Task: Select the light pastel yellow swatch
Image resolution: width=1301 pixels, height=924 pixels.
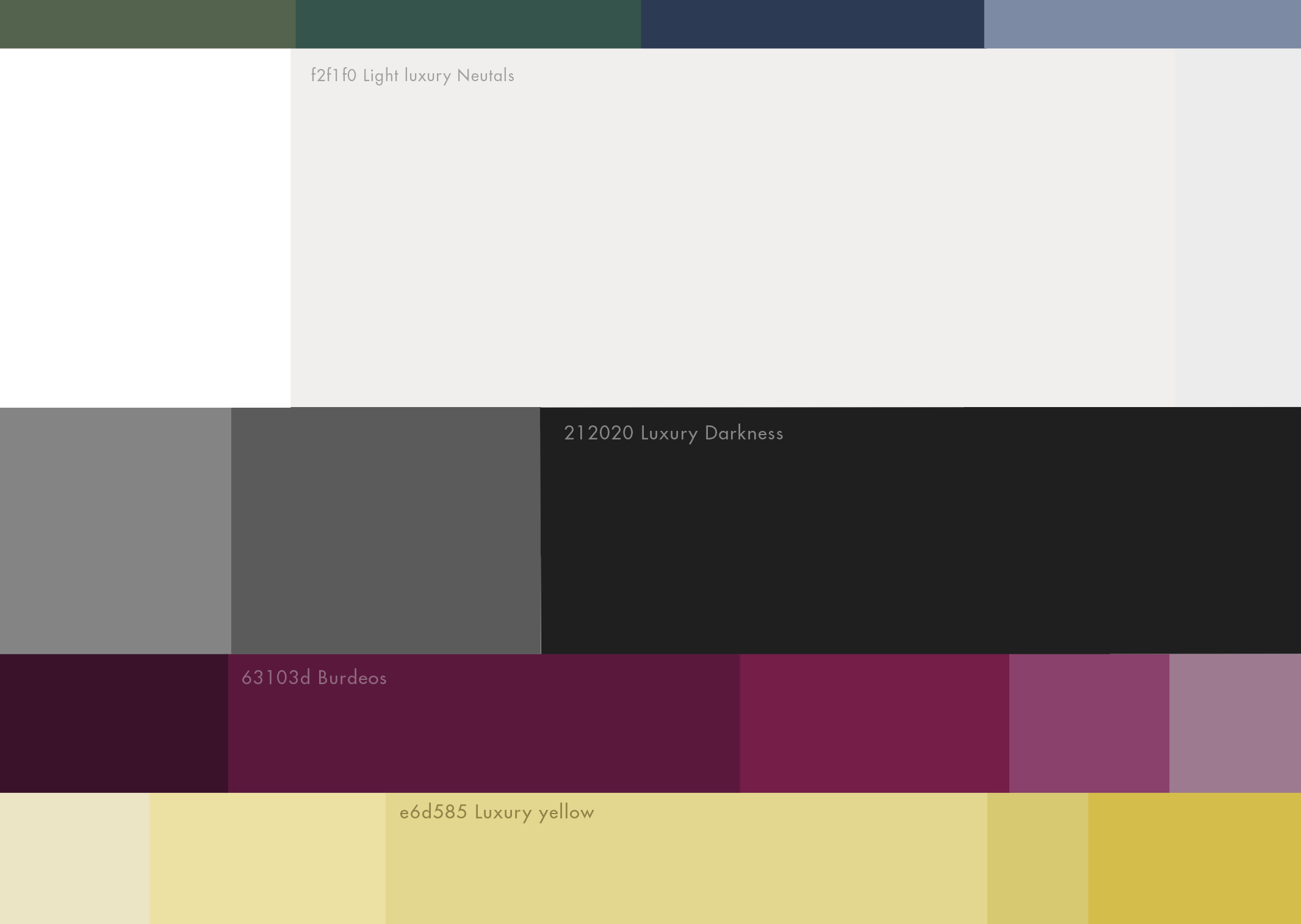Action: (268, 858)
